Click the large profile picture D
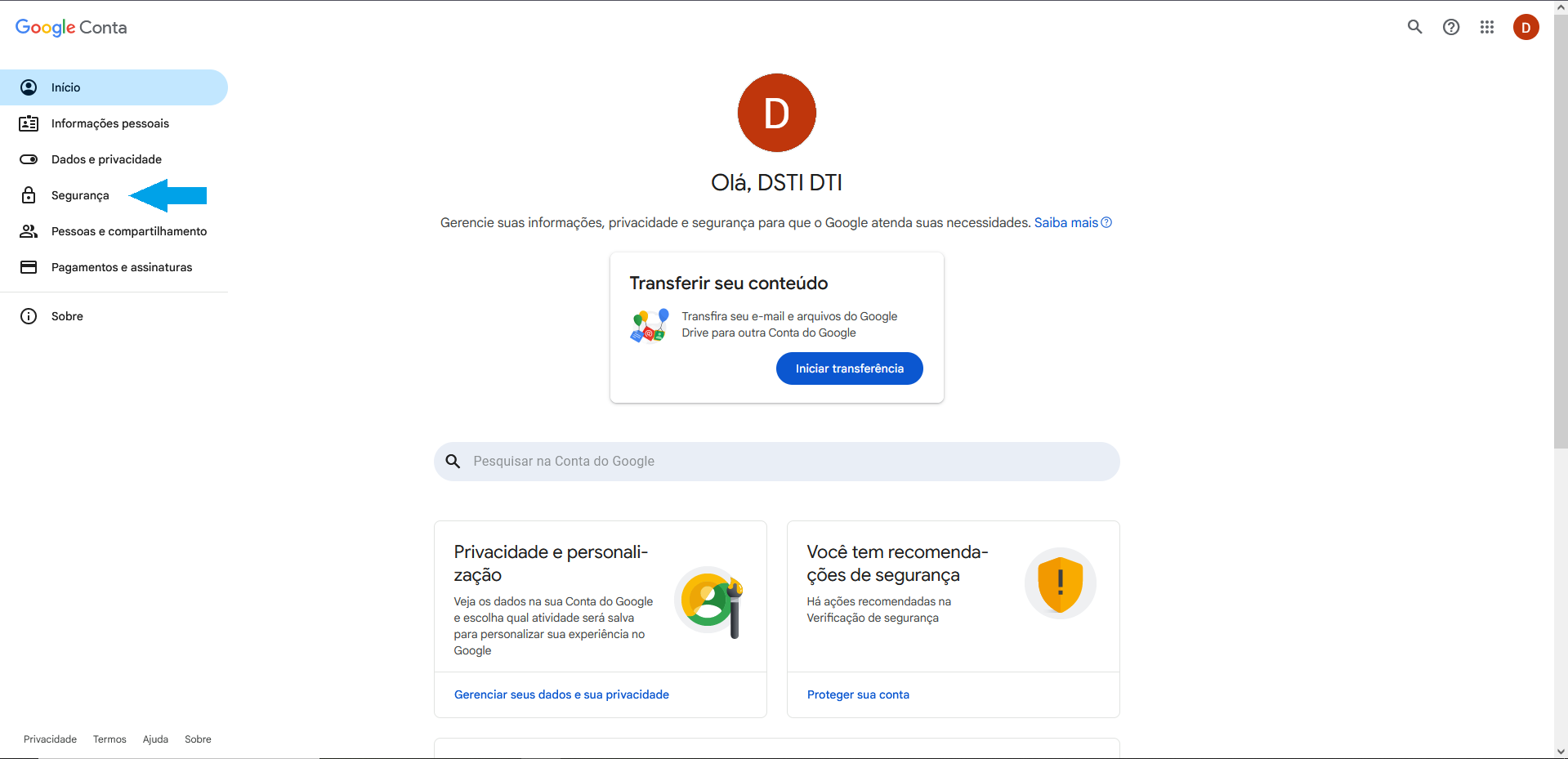This screenshot has height=759, width=1568. click(x=776, y=113)
